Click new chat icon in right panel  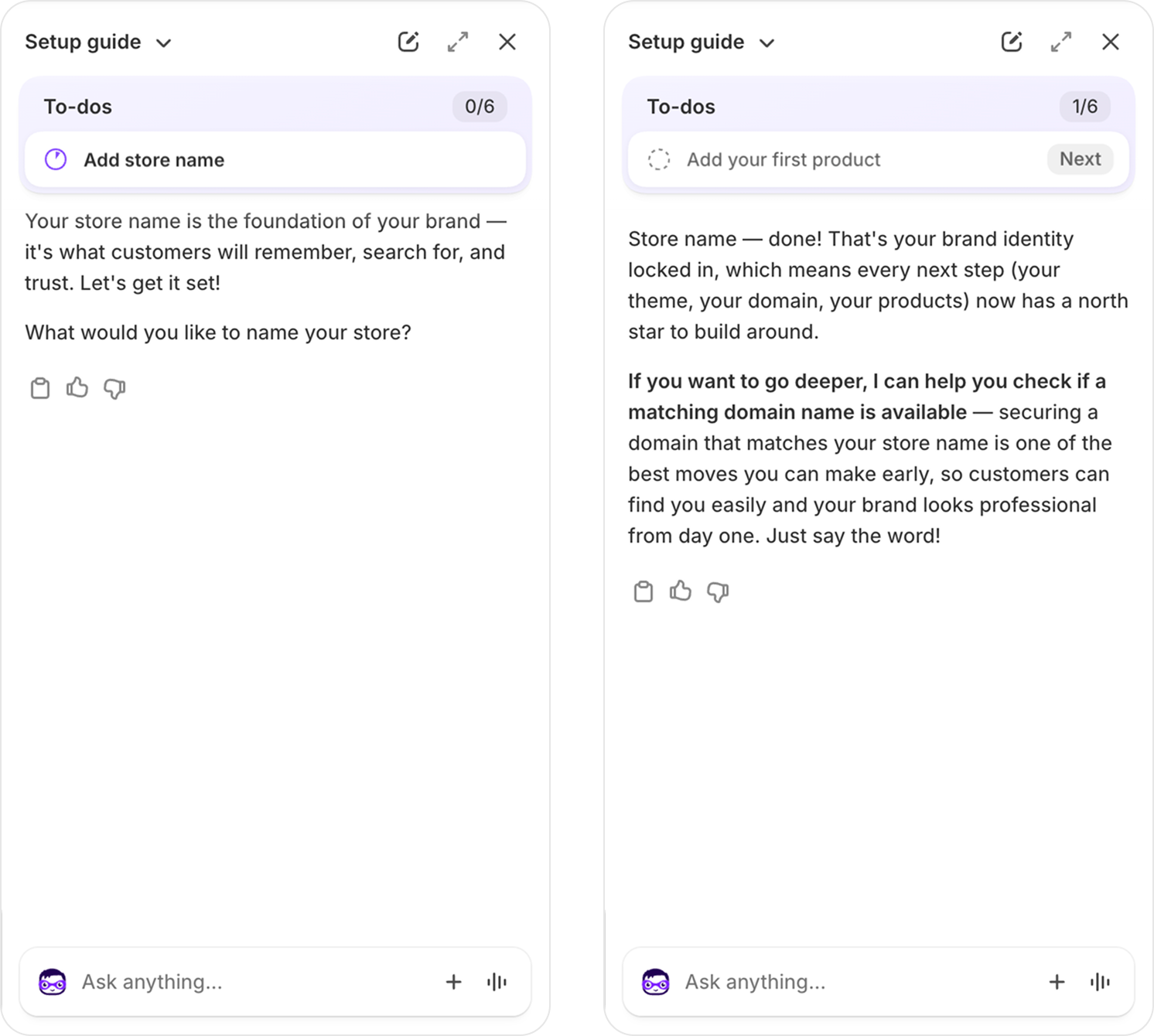click(x=1012, y=42)
